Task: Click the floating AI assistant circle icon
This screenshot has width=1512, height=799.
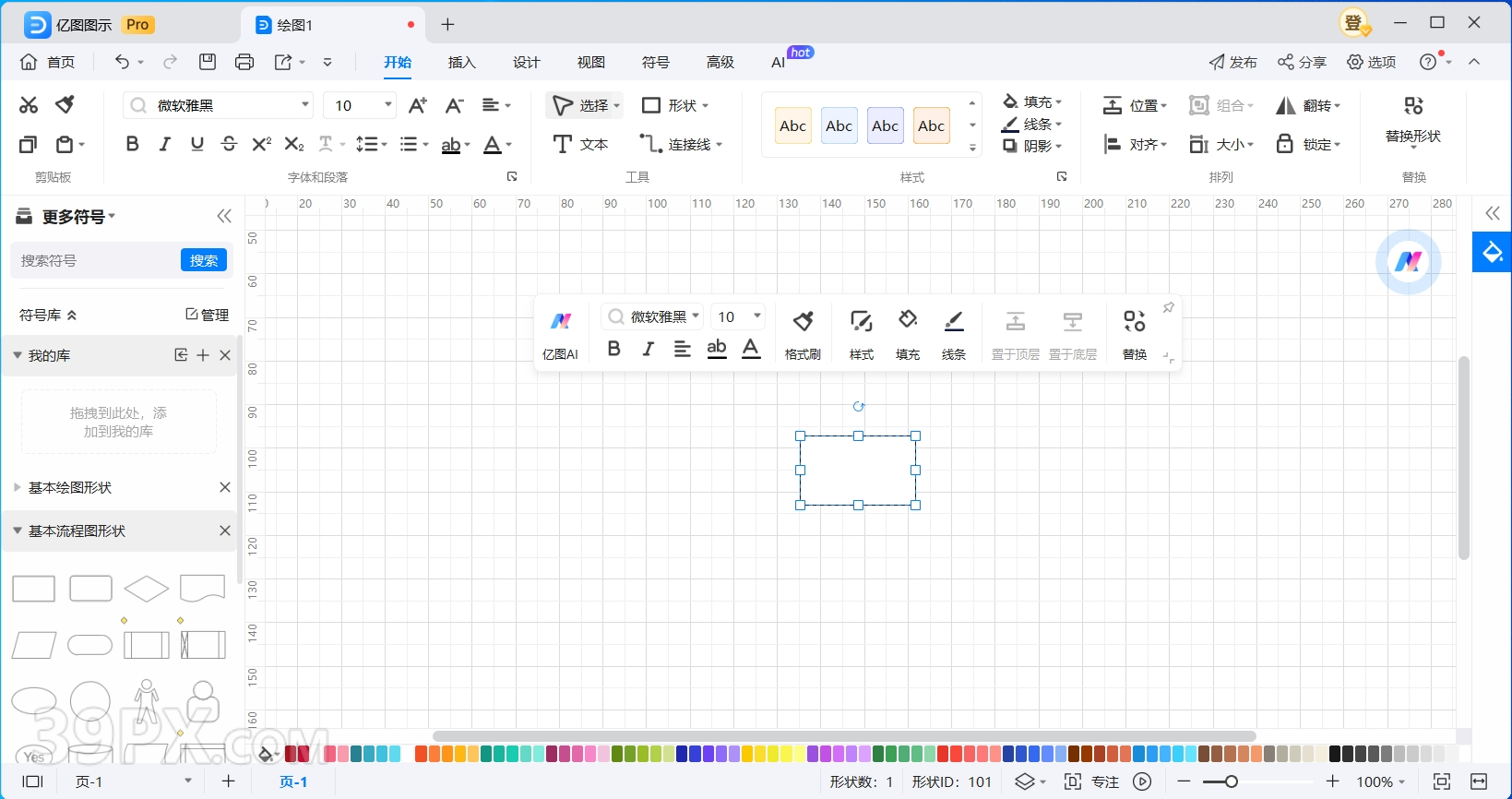Action: 1408,262
